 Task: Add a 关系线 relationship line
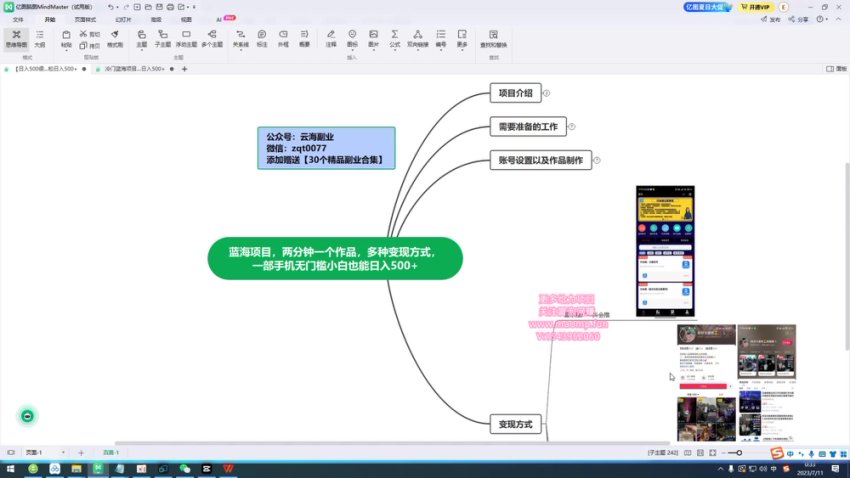[241, 38]
